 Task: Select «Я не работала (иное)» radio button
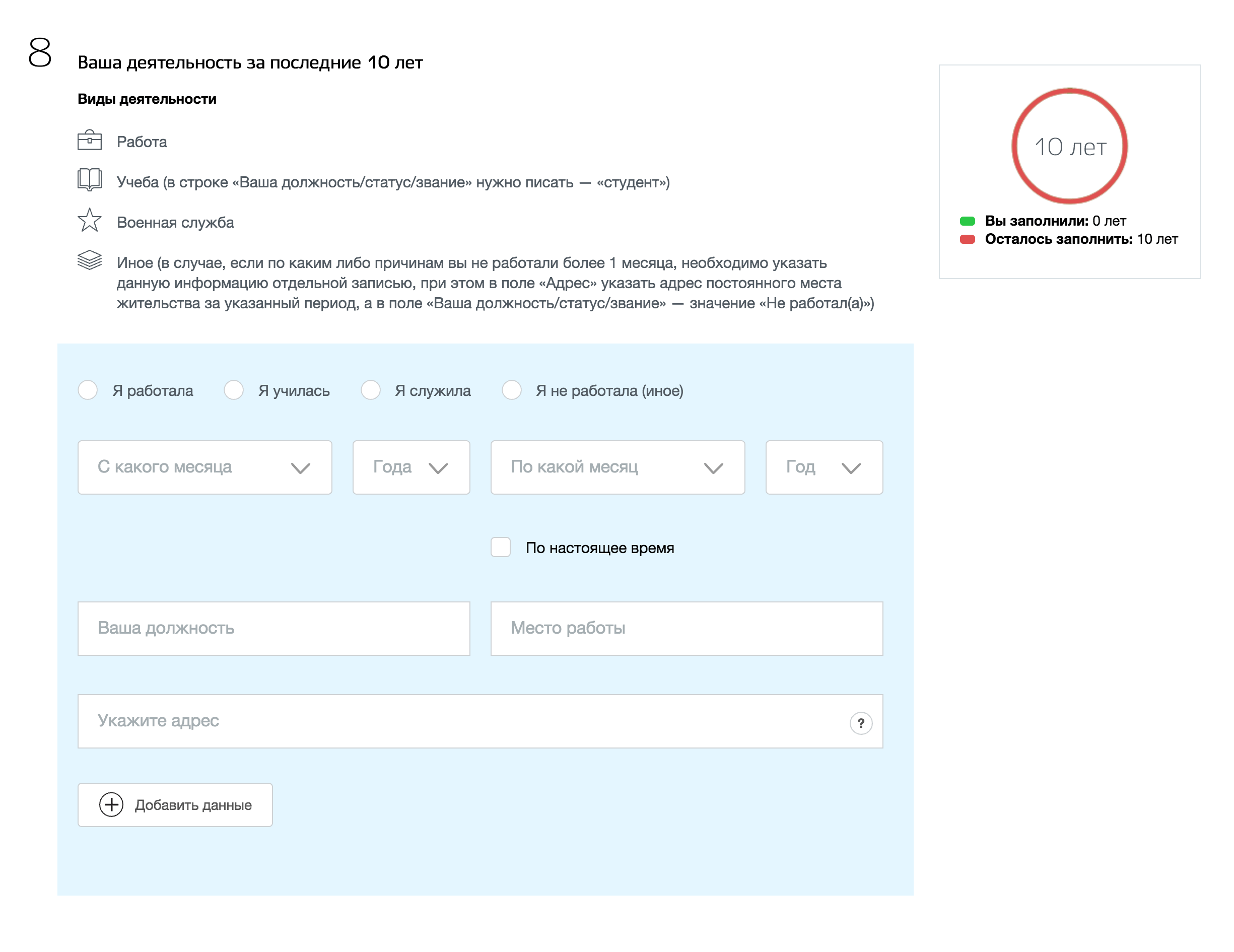coord(512,390)
